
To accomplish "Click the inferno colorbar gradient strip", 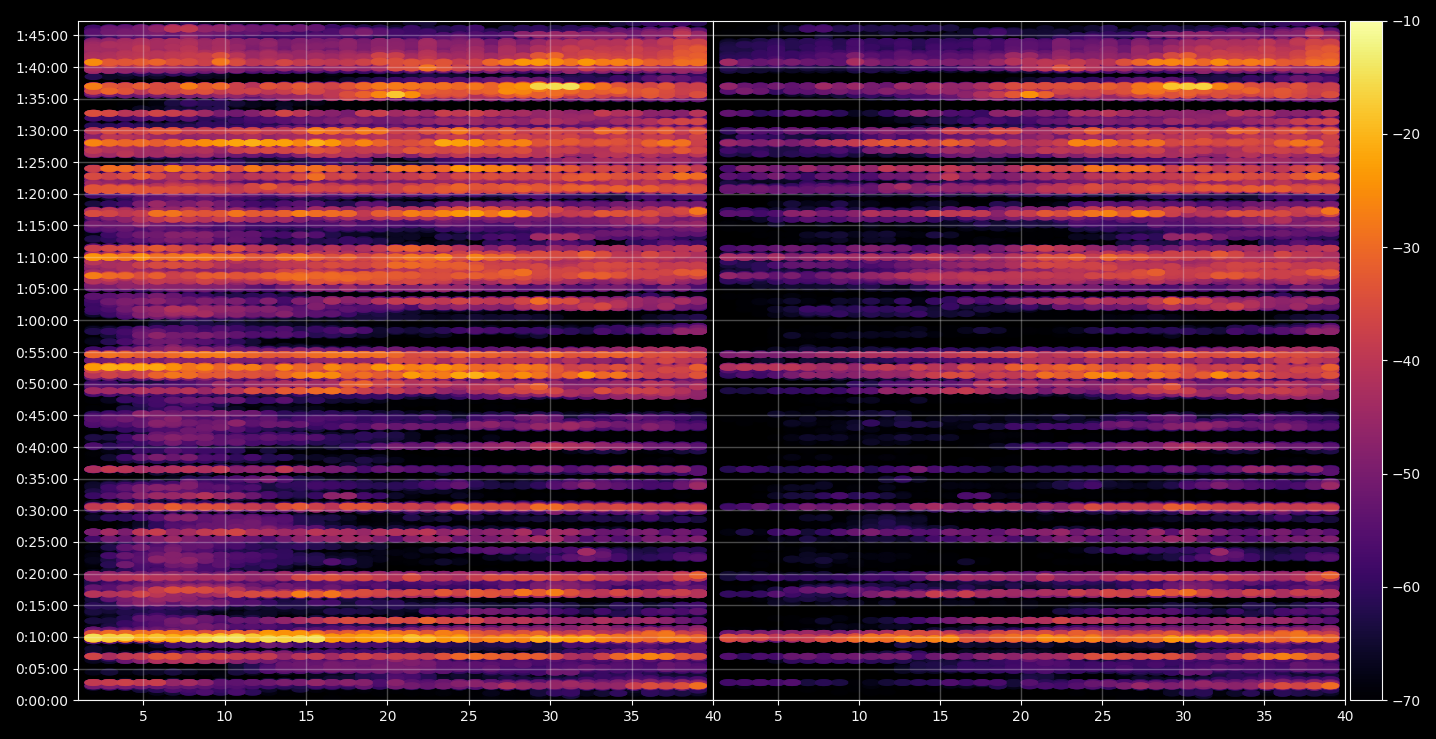I will click(1366, 361).
